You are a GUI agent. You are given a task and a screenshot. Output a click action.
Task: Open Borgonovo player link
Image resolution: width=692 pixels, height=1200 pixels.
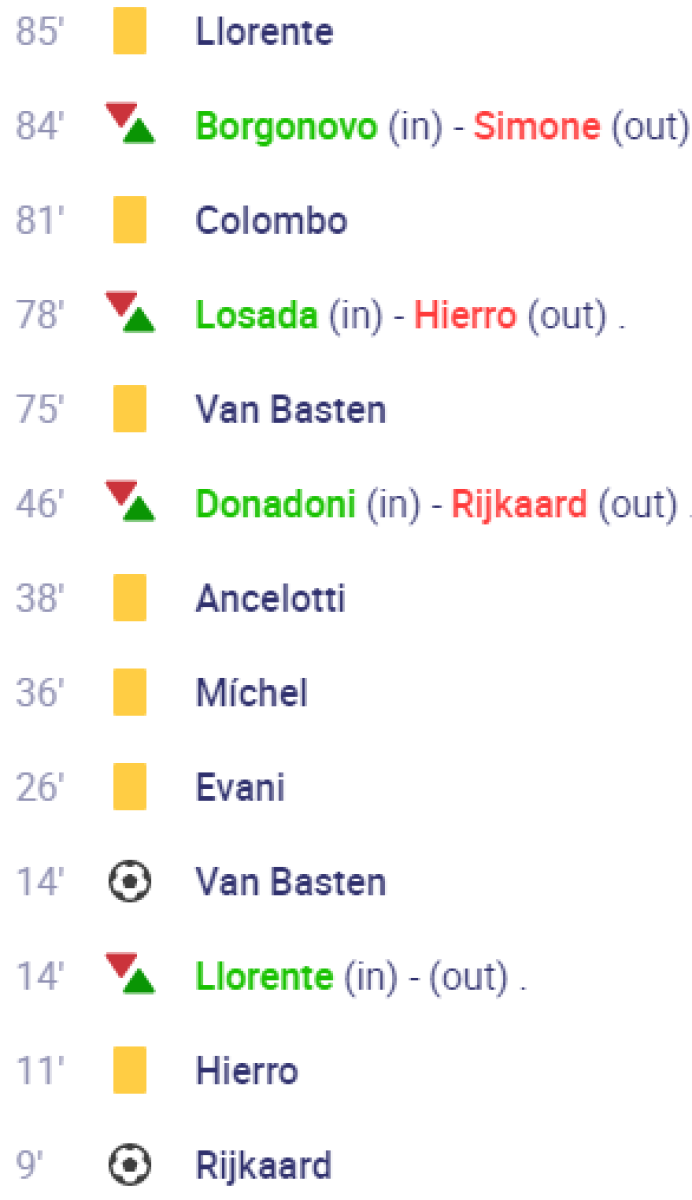pos(286,126)
